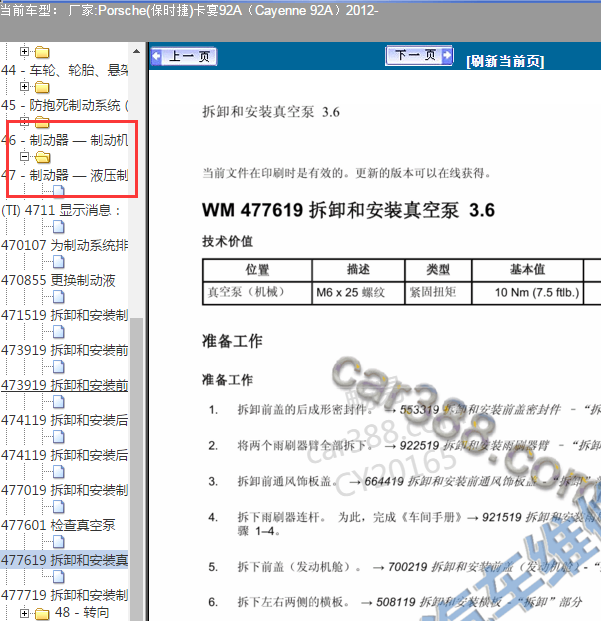The height and width of the screenshot is (621, 601).
Task: Click open folder icon above item 47
Action: [42, 157]
